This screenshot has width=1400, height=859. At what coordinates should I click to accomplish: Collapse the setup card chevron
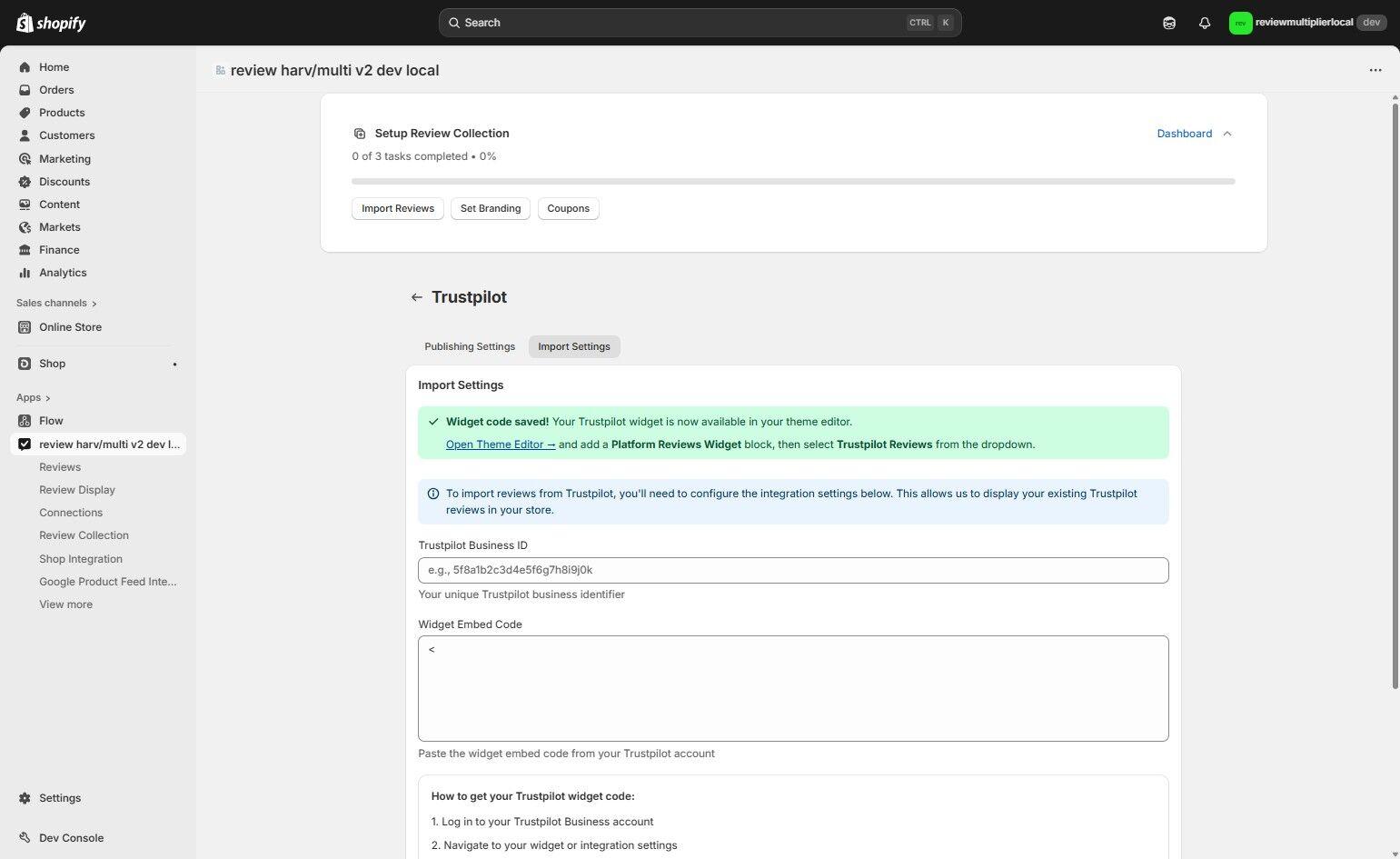(x=1227, y=134)
